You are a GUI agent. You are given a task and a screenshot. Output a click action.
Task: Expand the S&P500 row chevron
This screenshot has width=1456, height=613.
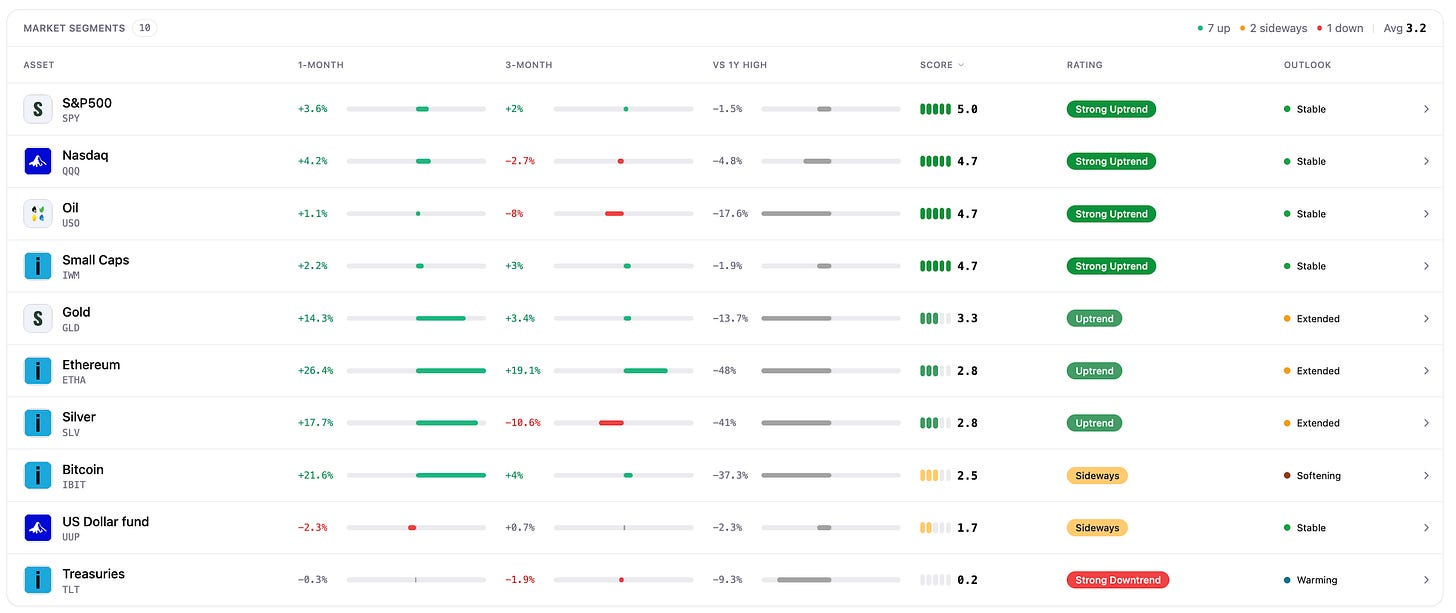tap(1426, 109)
